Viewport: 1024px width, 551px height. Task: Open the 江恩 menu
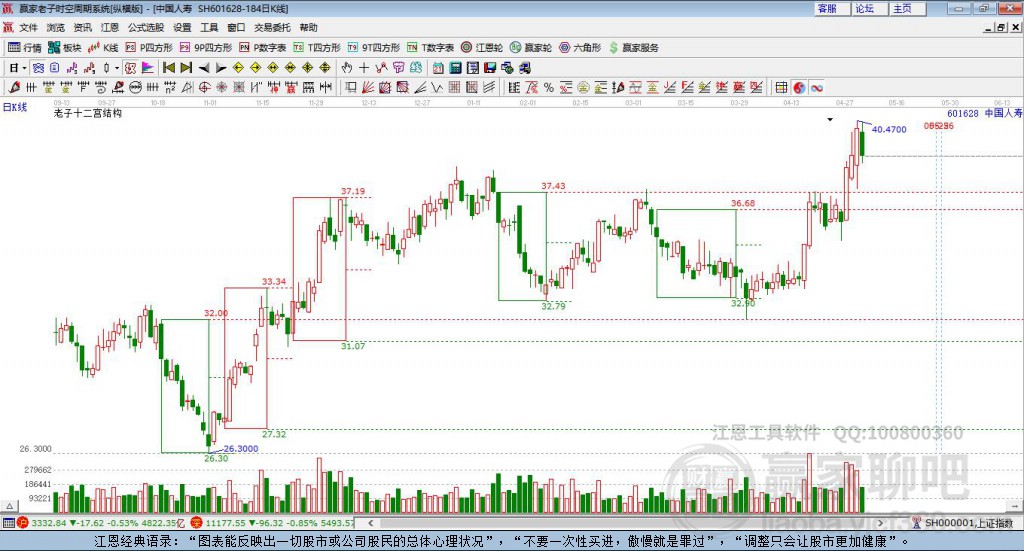[x=110, y=27]
